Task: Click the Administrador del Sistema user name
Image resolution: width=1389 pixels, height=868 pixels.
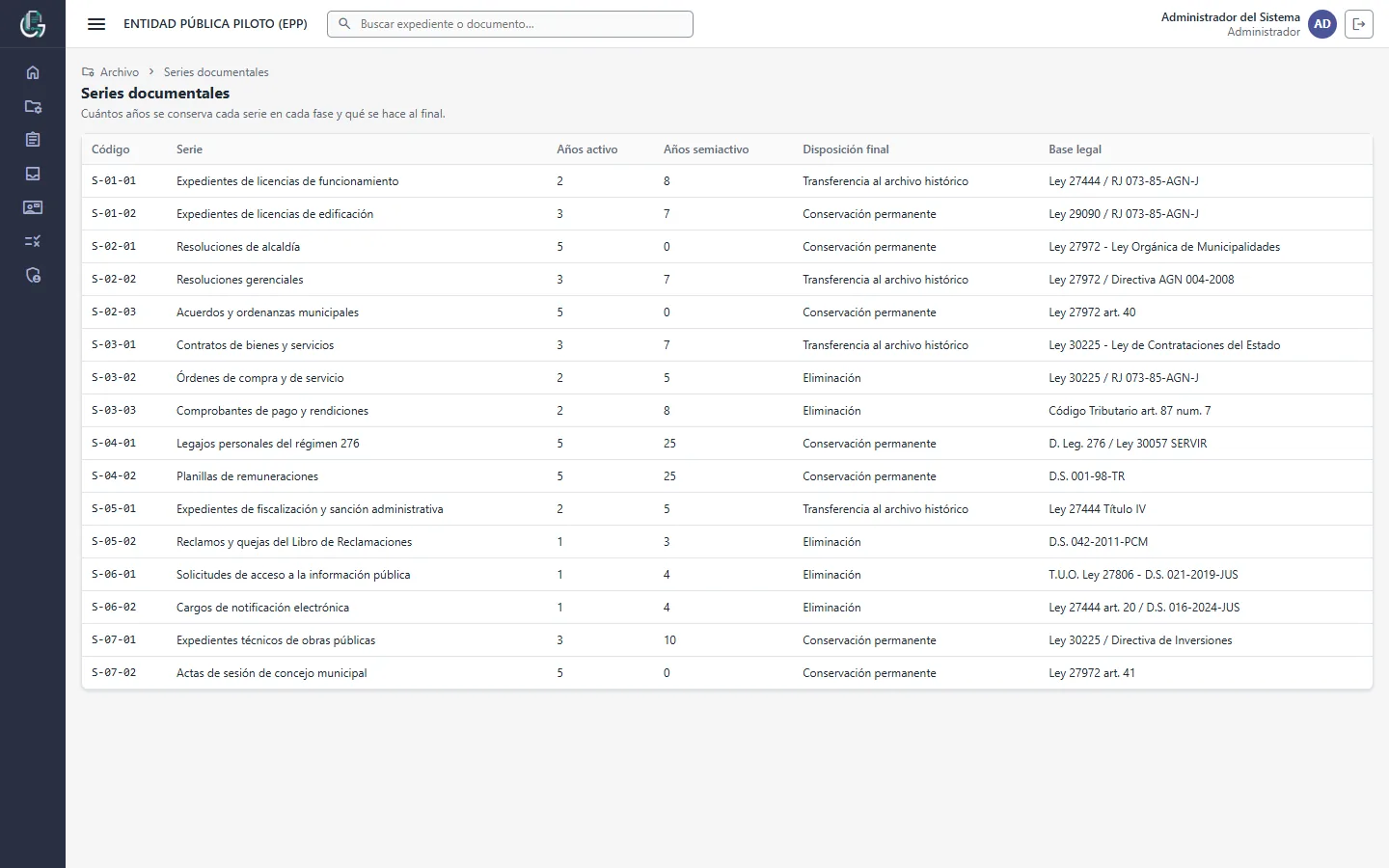Action: click(x=1231, y=17)
